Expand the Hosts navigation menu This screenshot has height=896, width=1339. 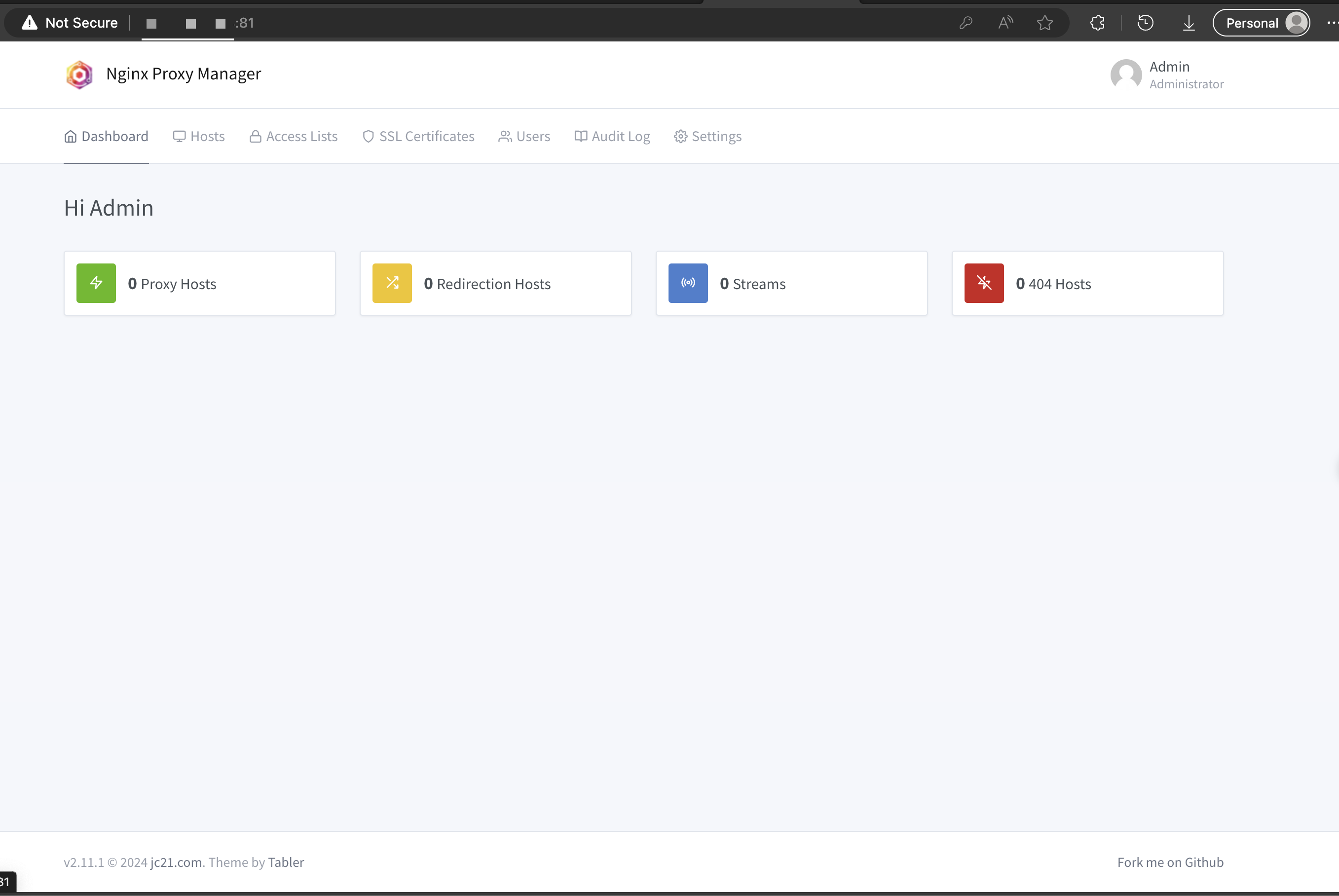click(x=199, y=136)
